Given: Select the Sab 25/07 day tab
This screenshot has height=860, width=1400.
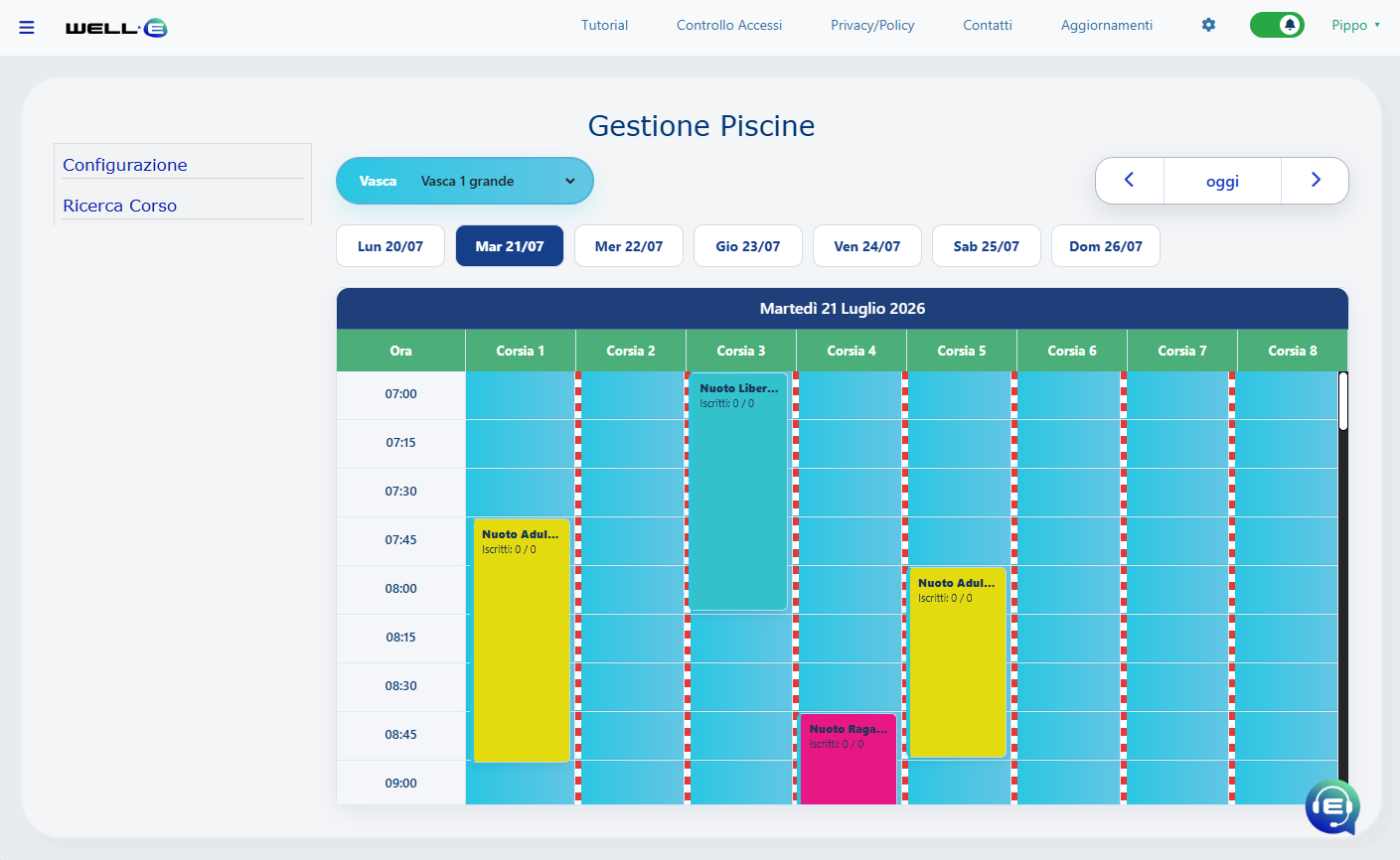Looking at the screenshot, I should 987,246.
